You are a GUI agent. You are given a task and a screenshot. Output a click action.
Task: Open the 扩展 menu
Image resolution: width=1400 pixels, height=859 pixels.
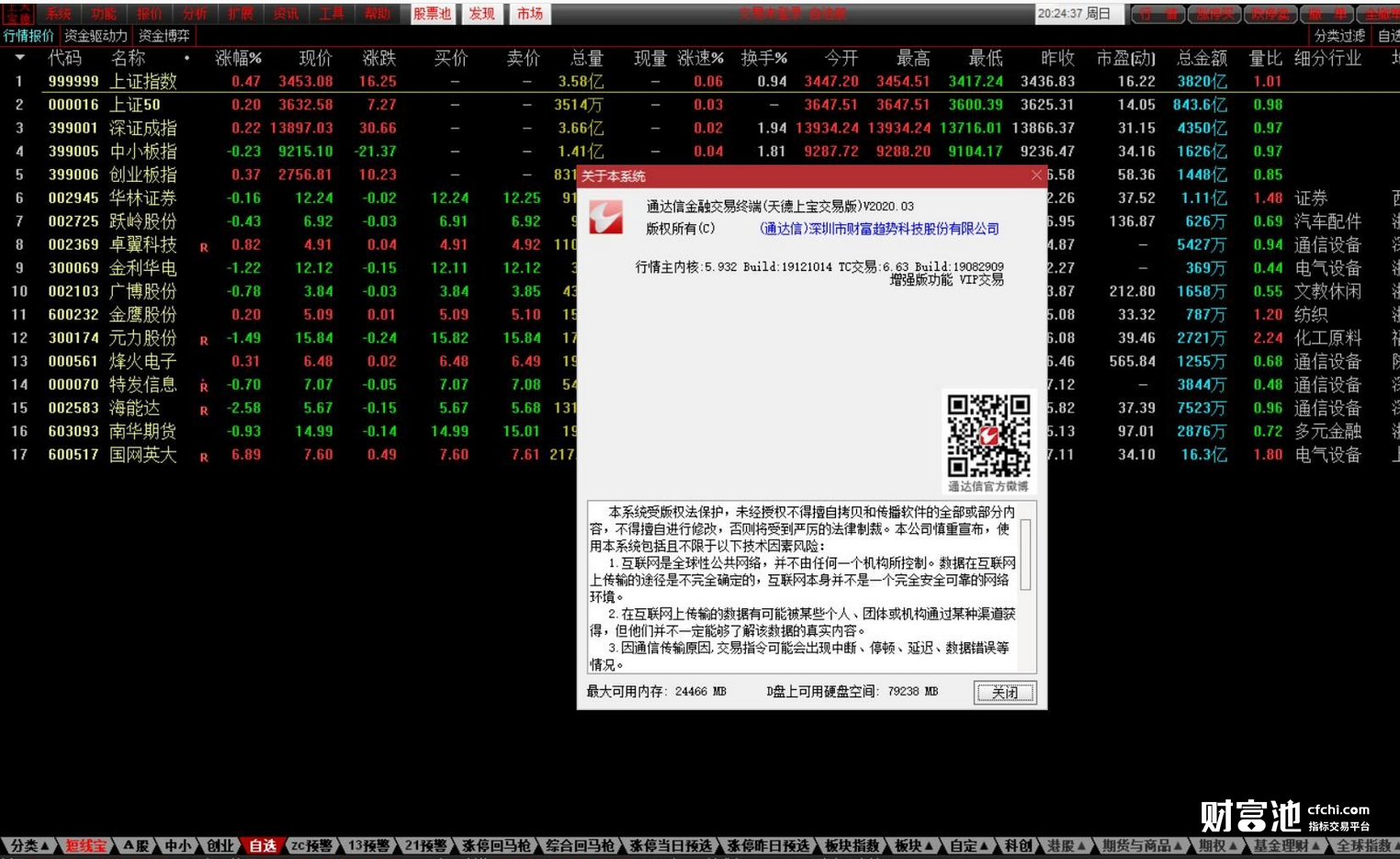[241, 14]
